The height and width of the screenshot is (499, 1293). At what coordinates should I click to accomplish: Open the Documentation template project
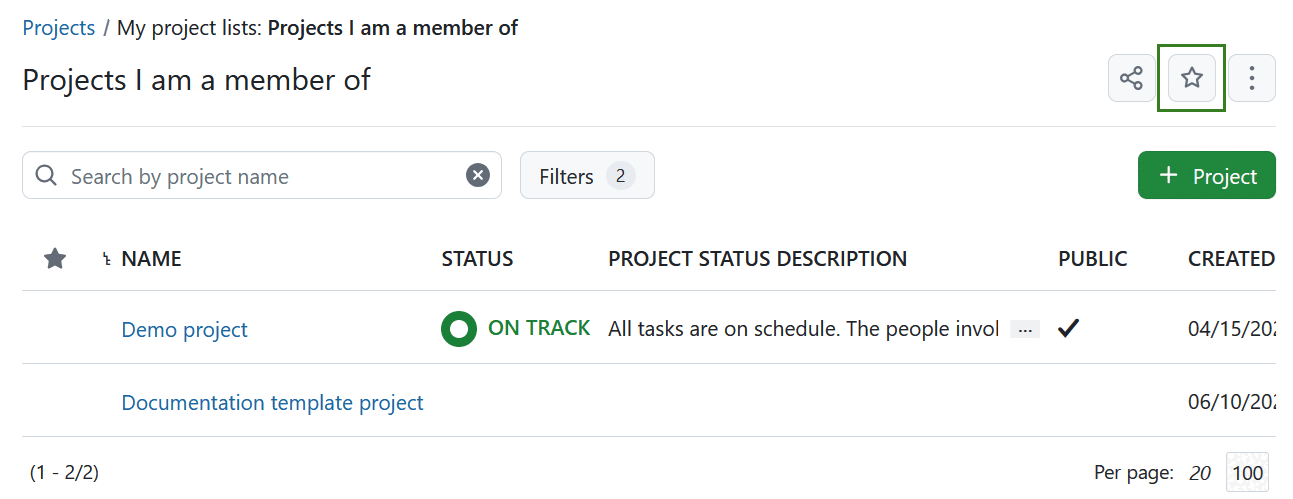click(272, 402)
